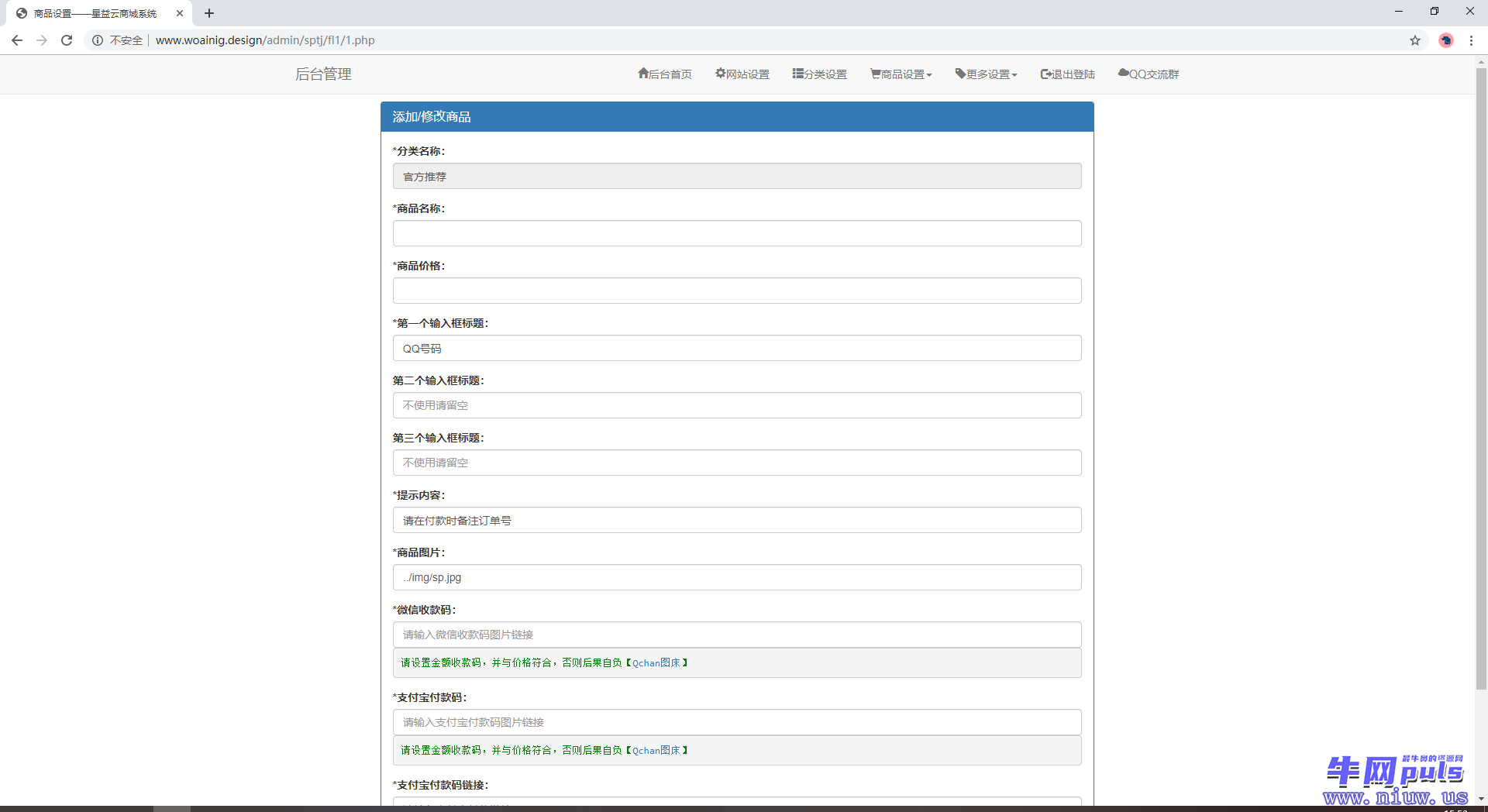Focus the 第三个输入框标题 field
This screenshot has height=812, width=1488.
(x=737, y=463)
